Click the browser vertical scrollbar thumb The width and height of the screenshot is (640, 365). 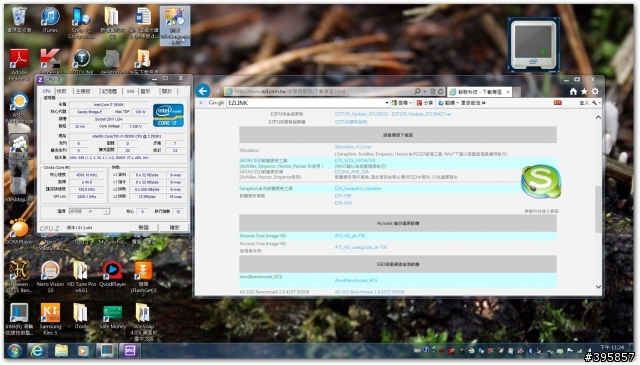click(x=598, y=209)
